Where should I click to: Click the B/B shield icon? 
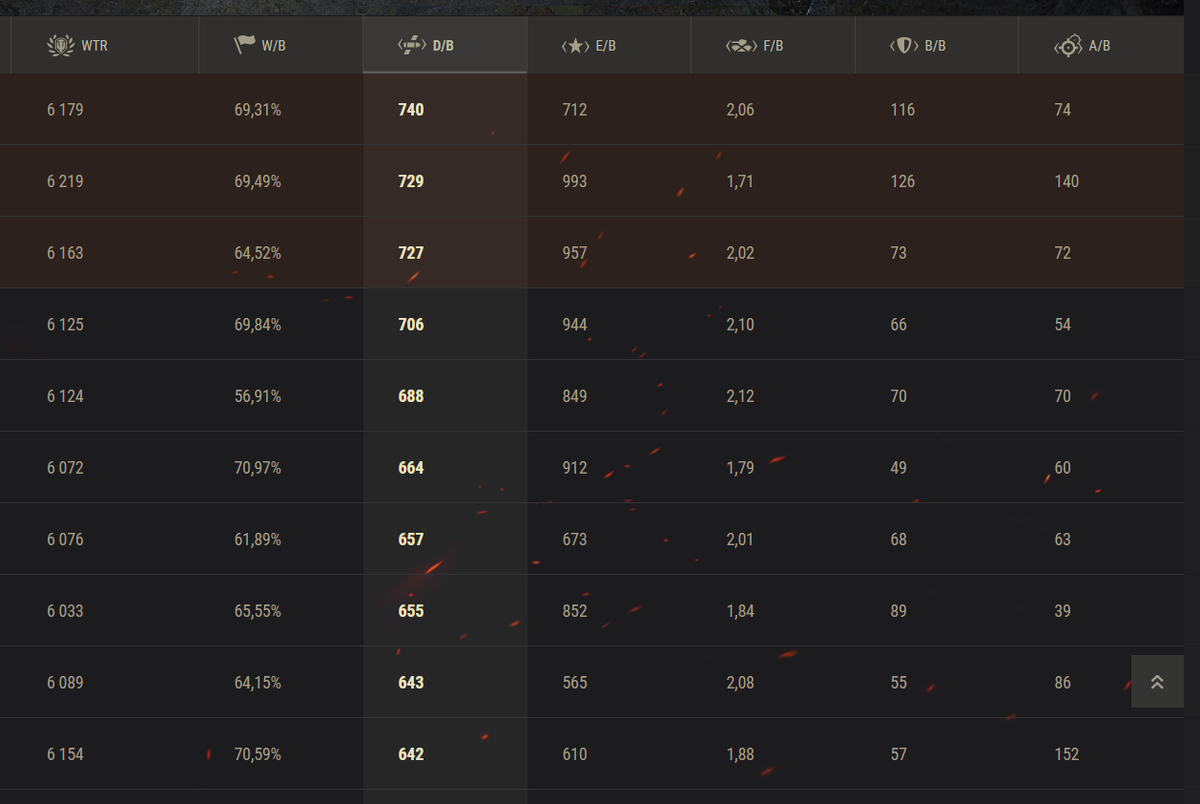pyautogui.click(x=904, y=45)
